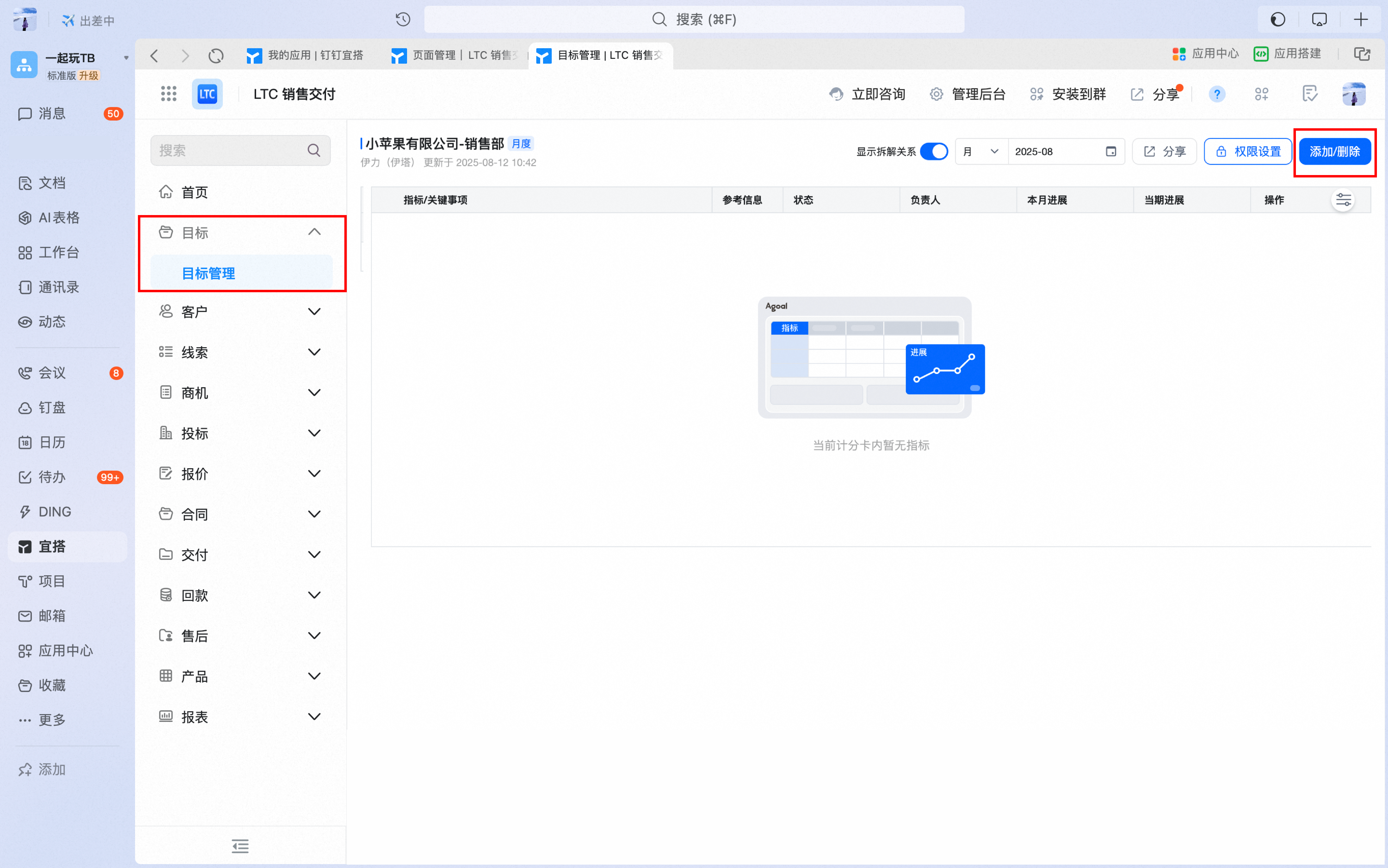
Task: Click the LTC app logo icon
Action: point(207,94)
